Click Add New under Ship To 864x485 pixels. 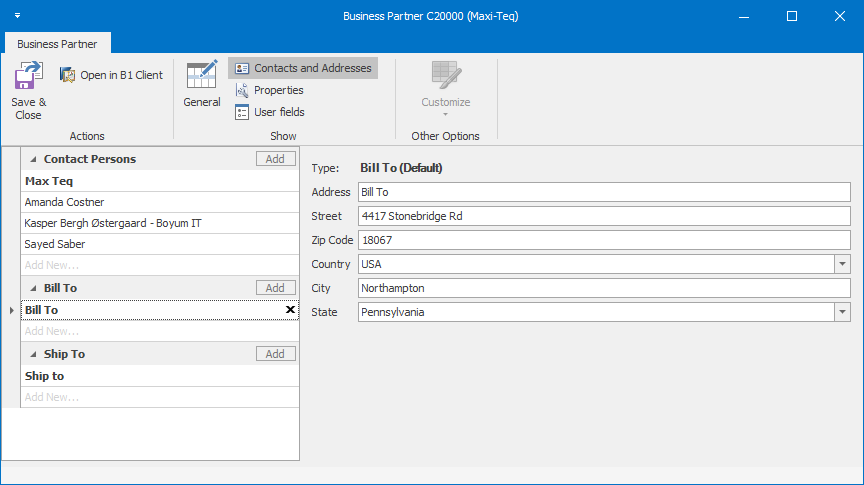(x=160, y=397)
